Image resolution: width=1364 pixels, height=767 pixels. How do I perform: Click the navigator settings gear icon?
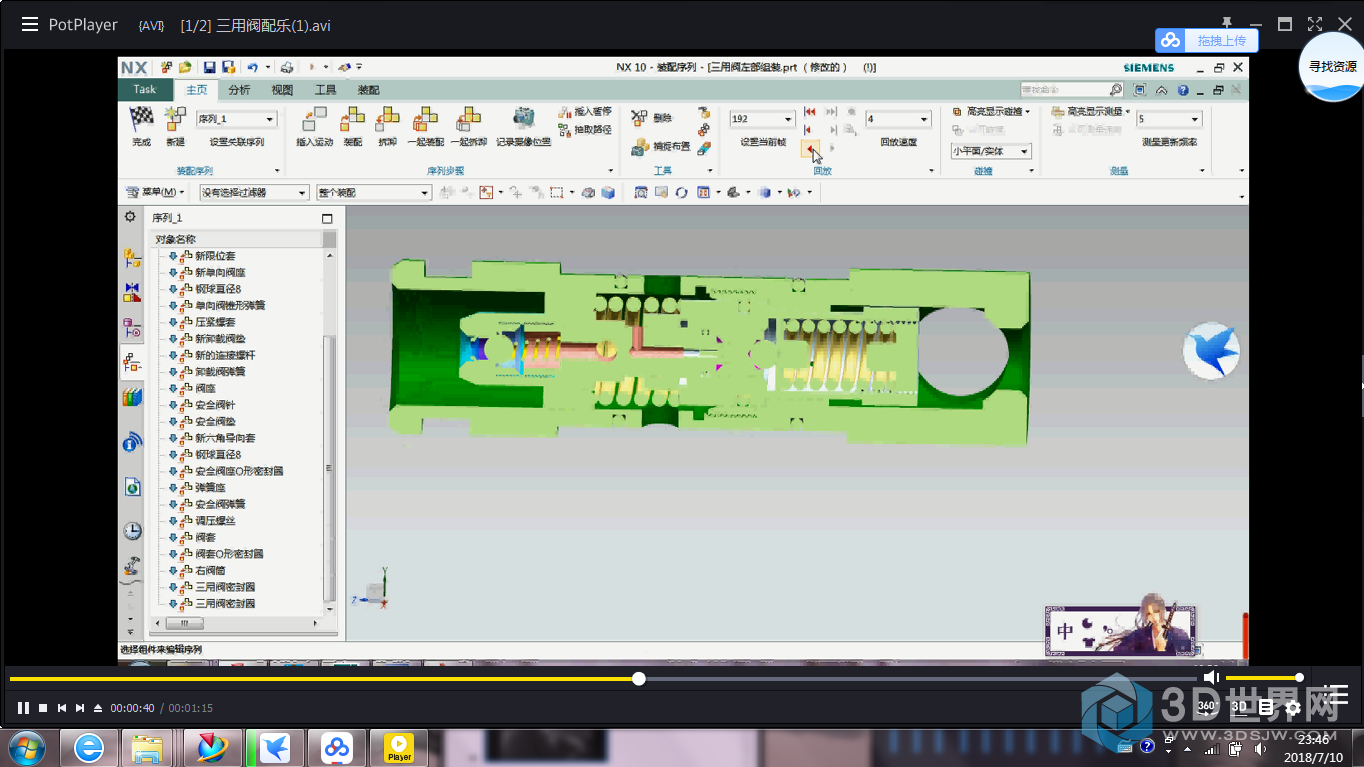130,217
